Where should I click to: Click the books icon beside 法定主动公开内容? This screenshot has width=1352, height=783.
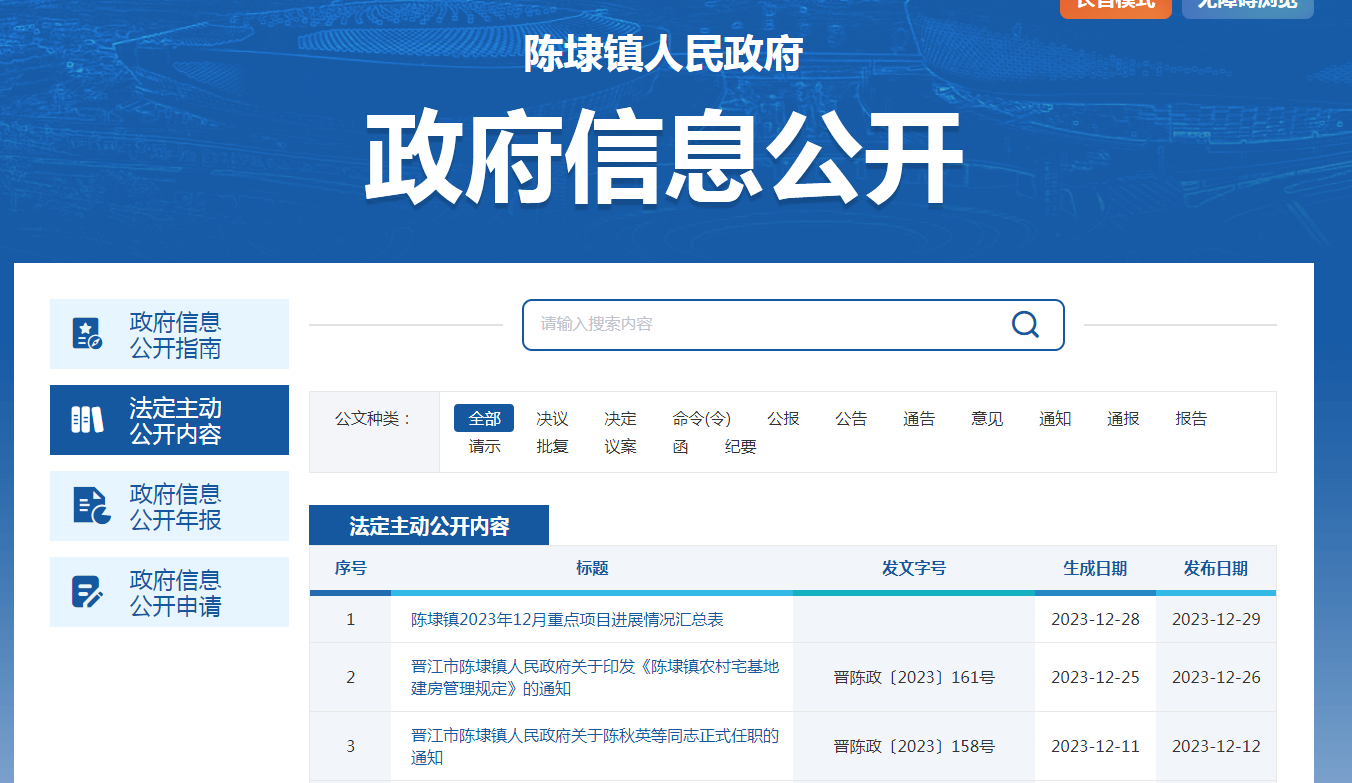[87, 420]
